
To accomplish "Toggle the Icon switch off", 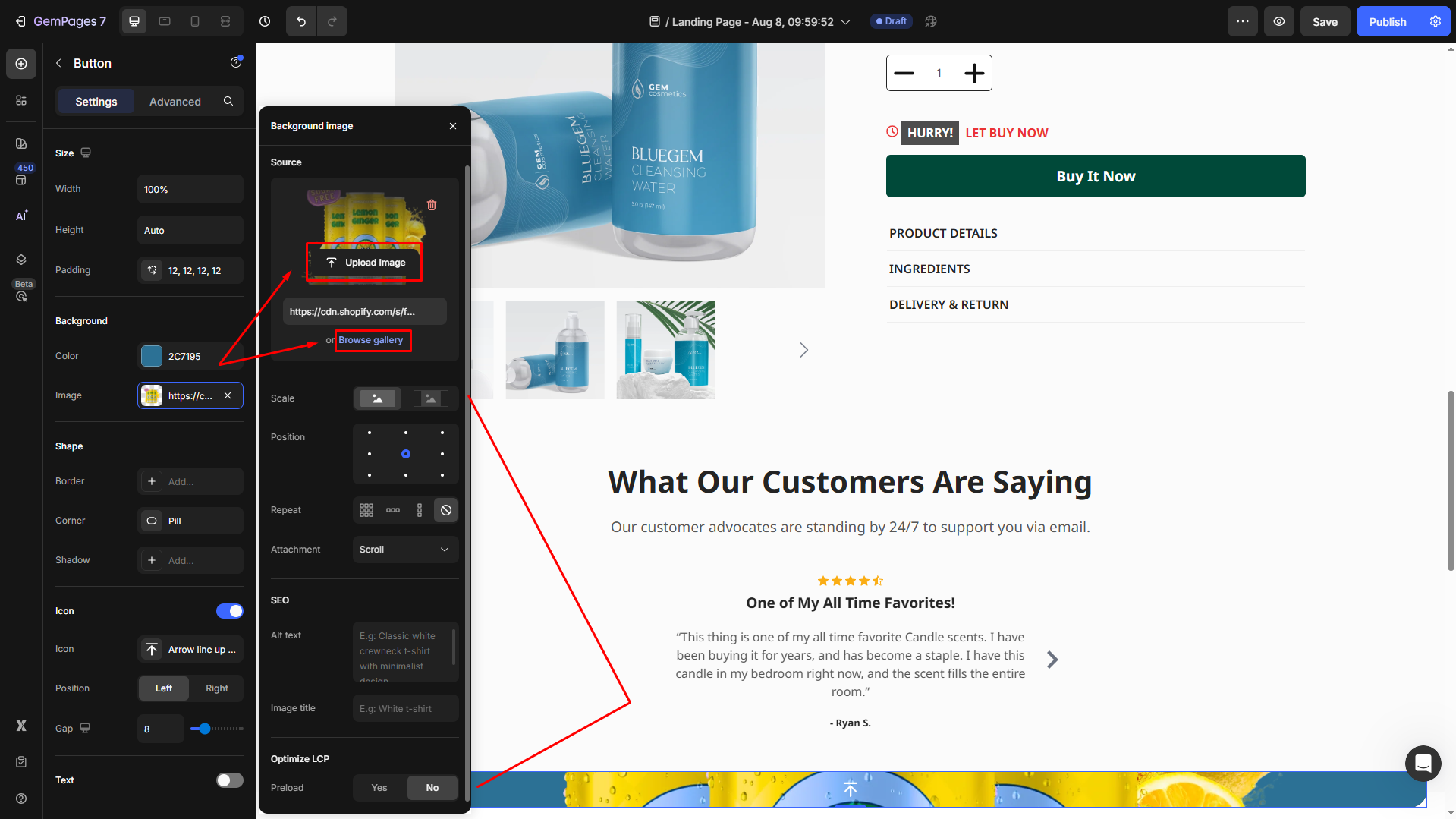I will coord(229,611).
